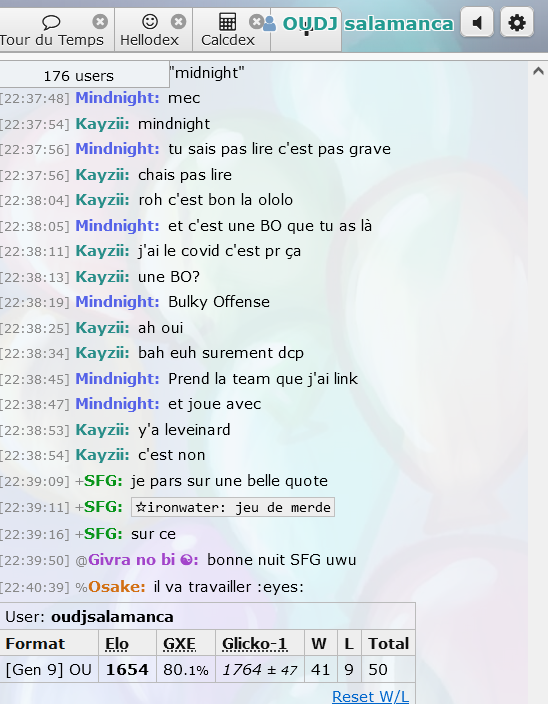This screenshot has height=704, width=548.
Task: Click the chat scrollbar up arrow
Action: [x=538, y=71]
